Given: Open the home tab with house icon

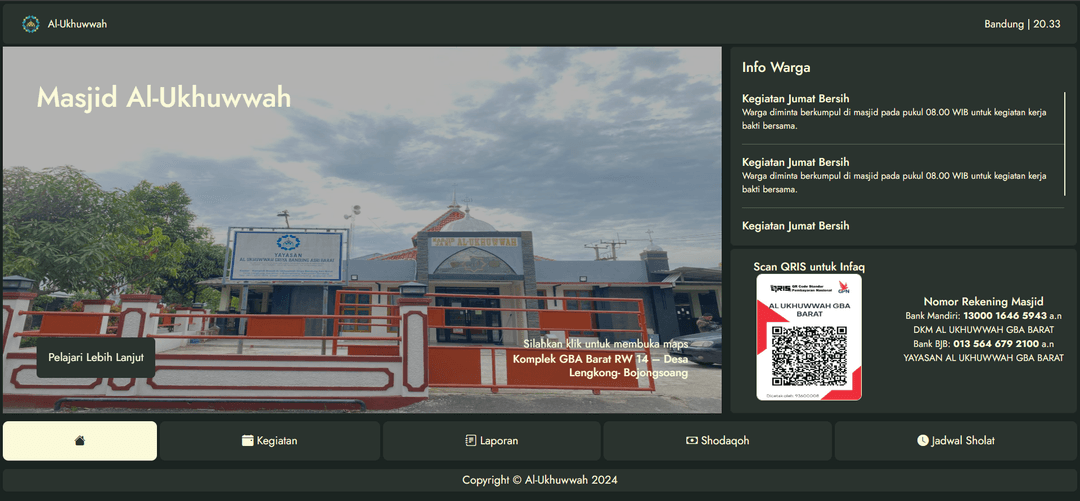Looking at the screenshot, I should (x=80, y=441).
